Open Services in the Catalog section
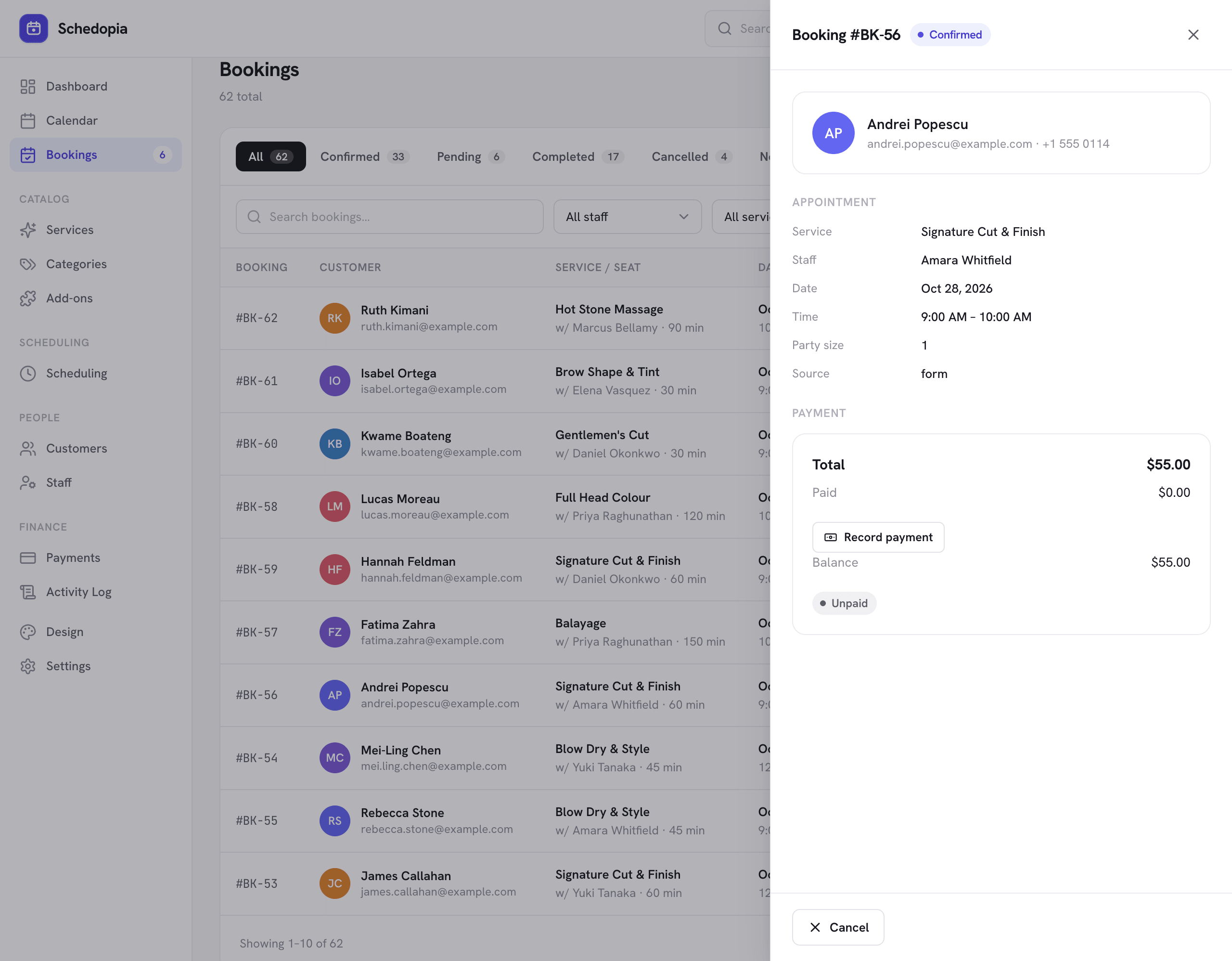Image resolution: width=1232 pixels, height=961 pixels. tap(95, 230)
